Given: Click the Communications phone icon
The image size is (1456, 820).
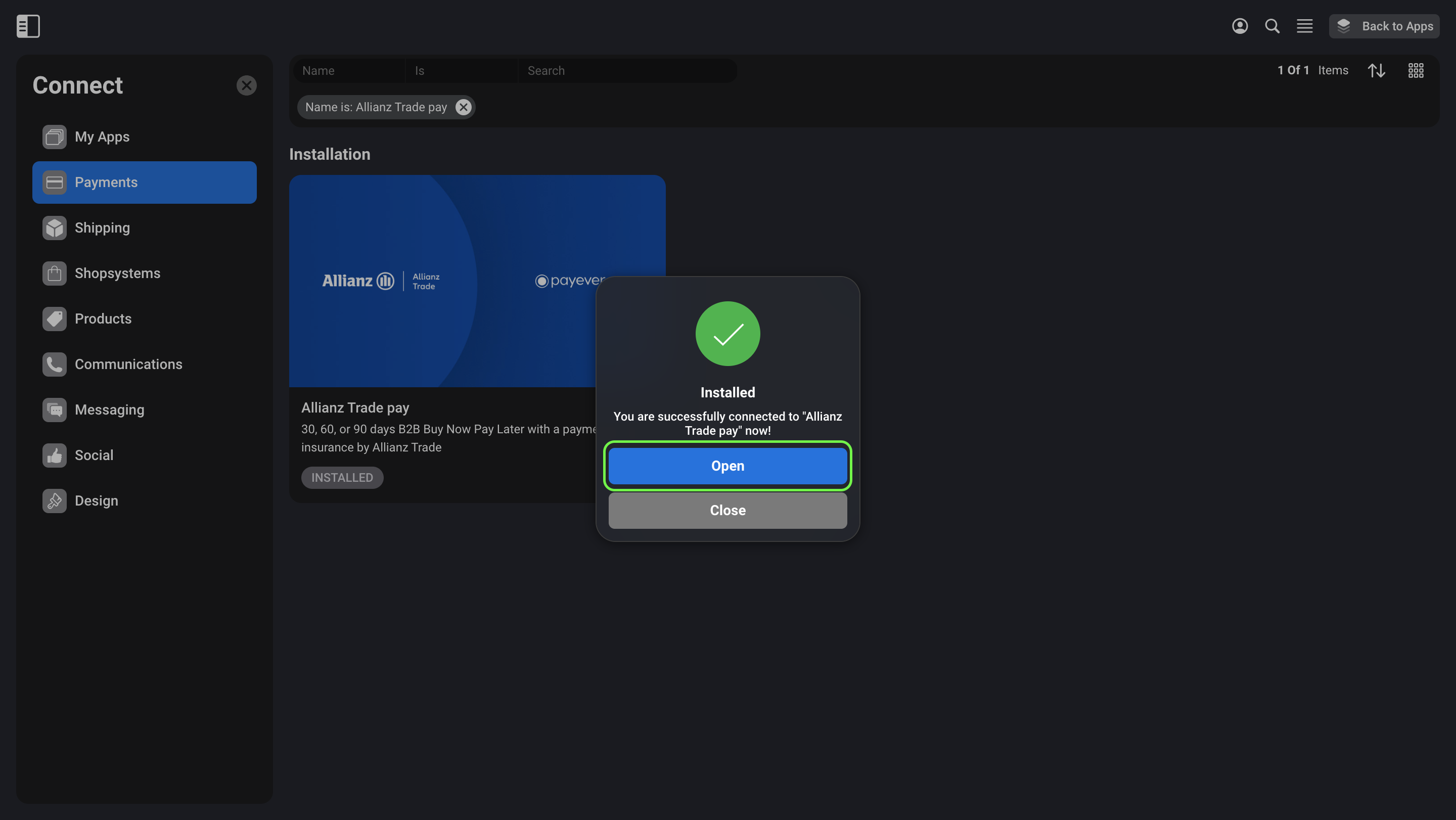Looking at the screenshot, I should [x=54, y=365].
